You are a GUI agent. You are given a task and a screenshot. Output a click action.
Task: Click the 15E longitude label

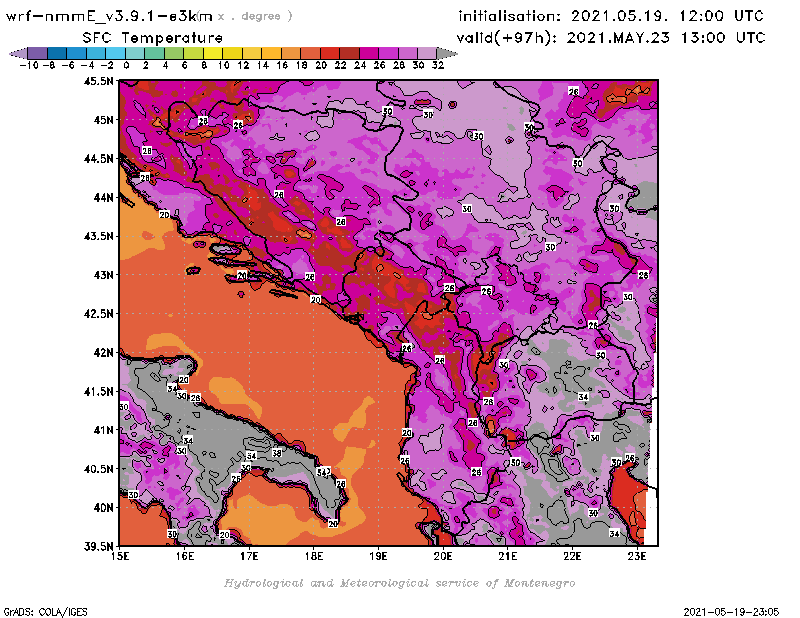click(120, 556)
